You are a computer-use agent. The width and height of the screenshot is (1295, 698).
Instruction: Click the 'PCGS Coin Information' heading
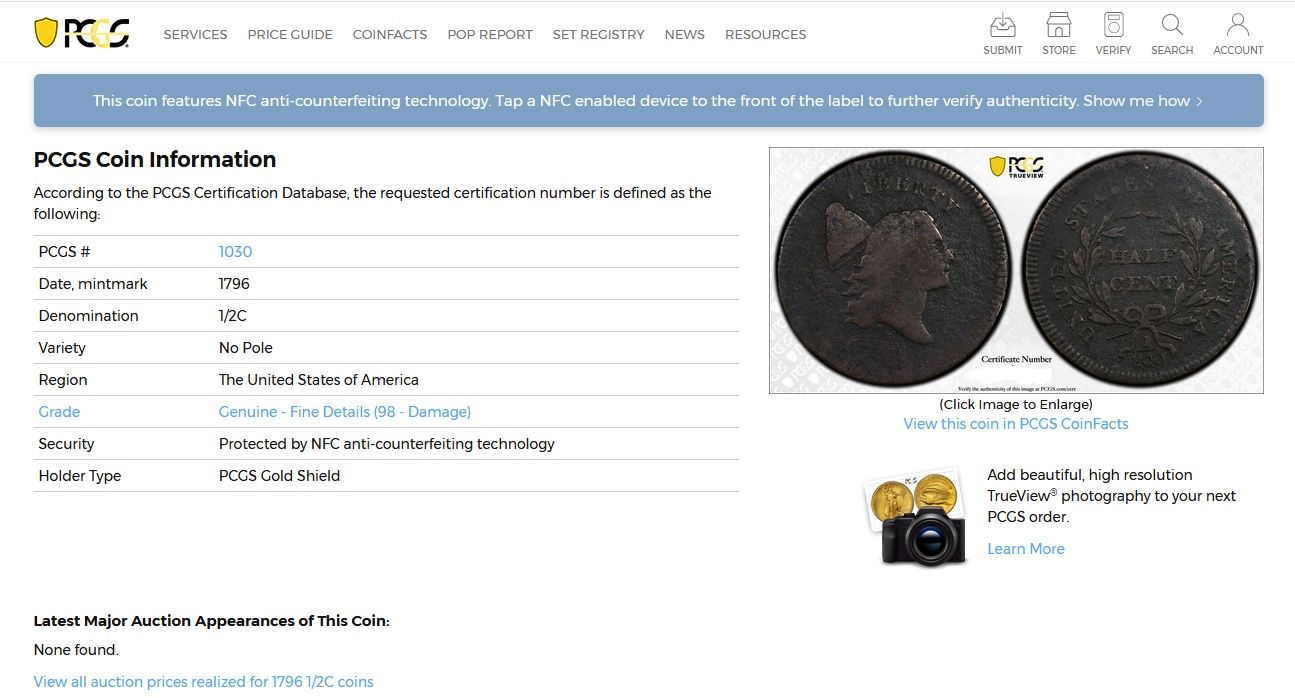pos(155,160)
